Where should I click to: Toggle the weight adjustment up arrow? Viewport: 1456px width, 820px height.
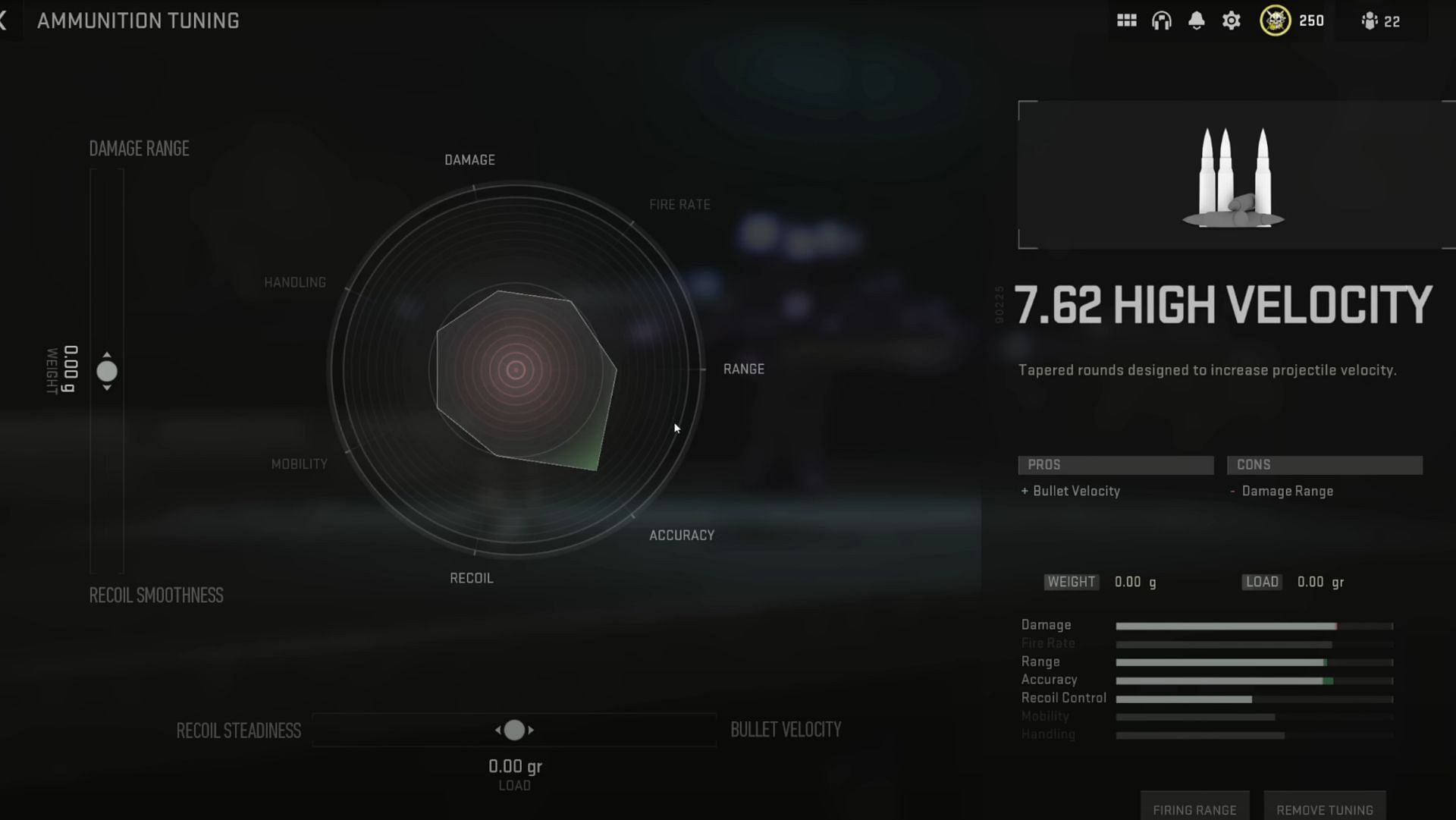(x=107, y=355)
